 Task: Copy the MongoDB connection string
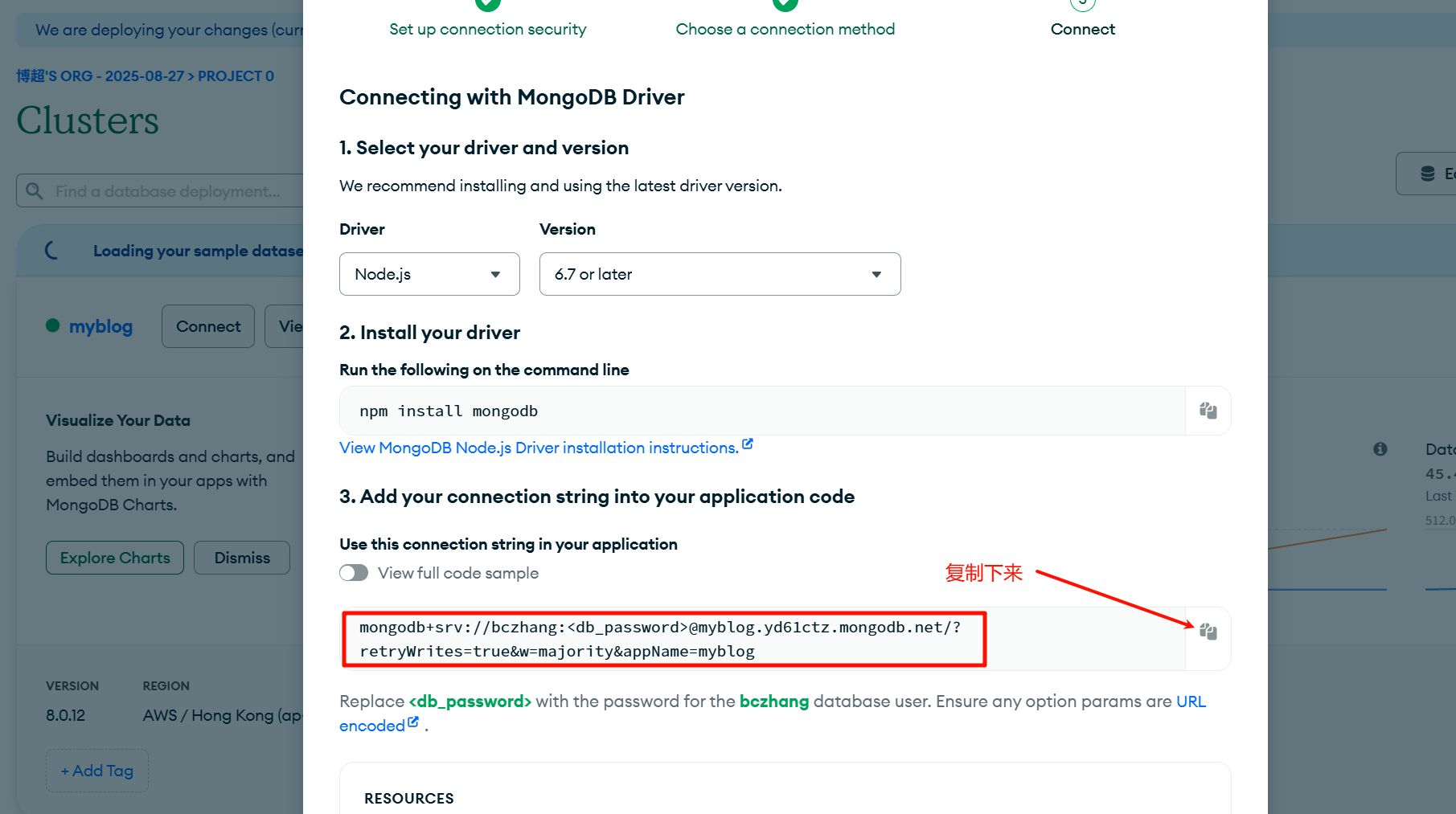click(1208, 632)
